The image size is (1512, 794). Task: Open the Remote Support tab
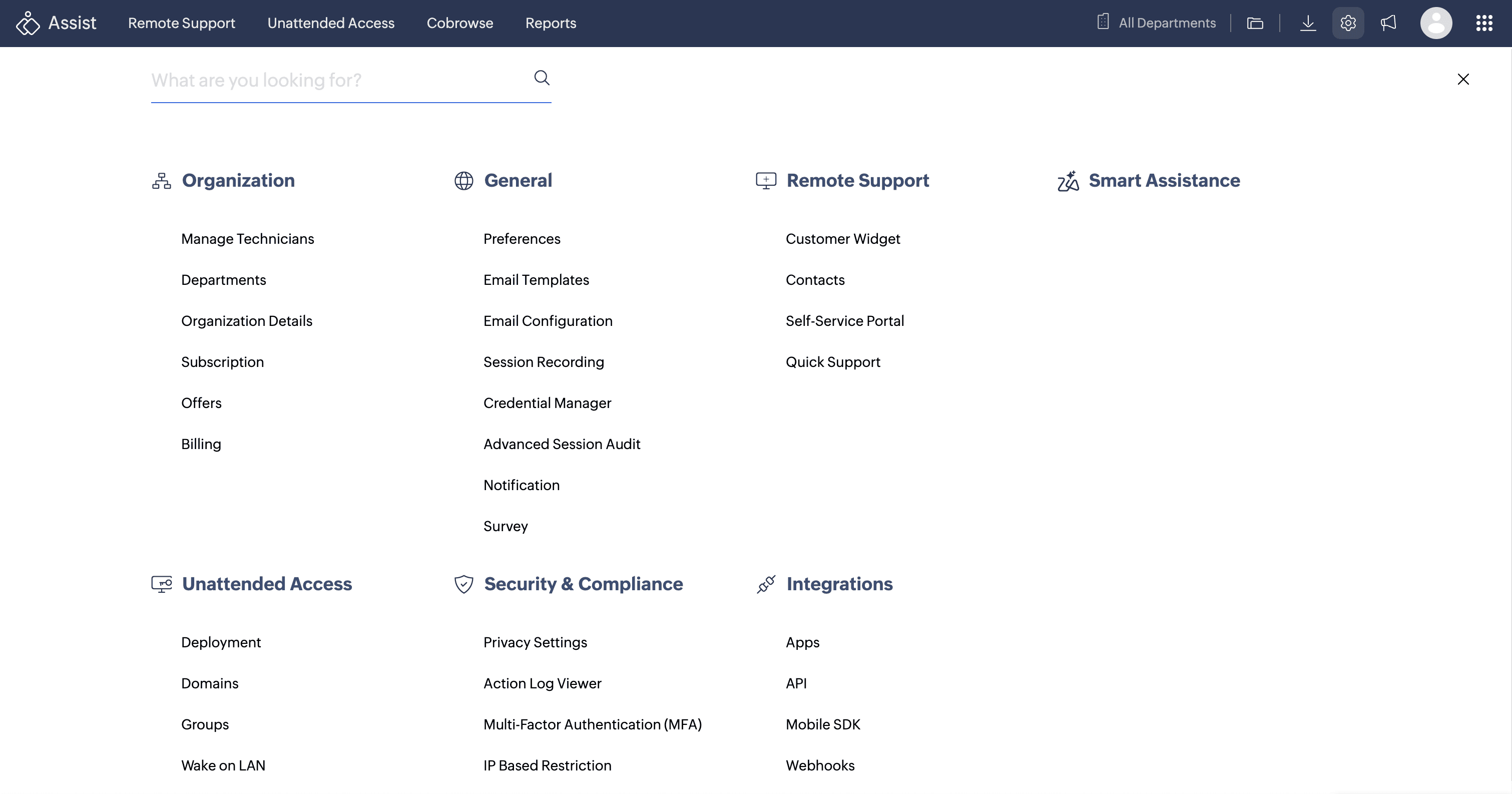pos(181,24)
